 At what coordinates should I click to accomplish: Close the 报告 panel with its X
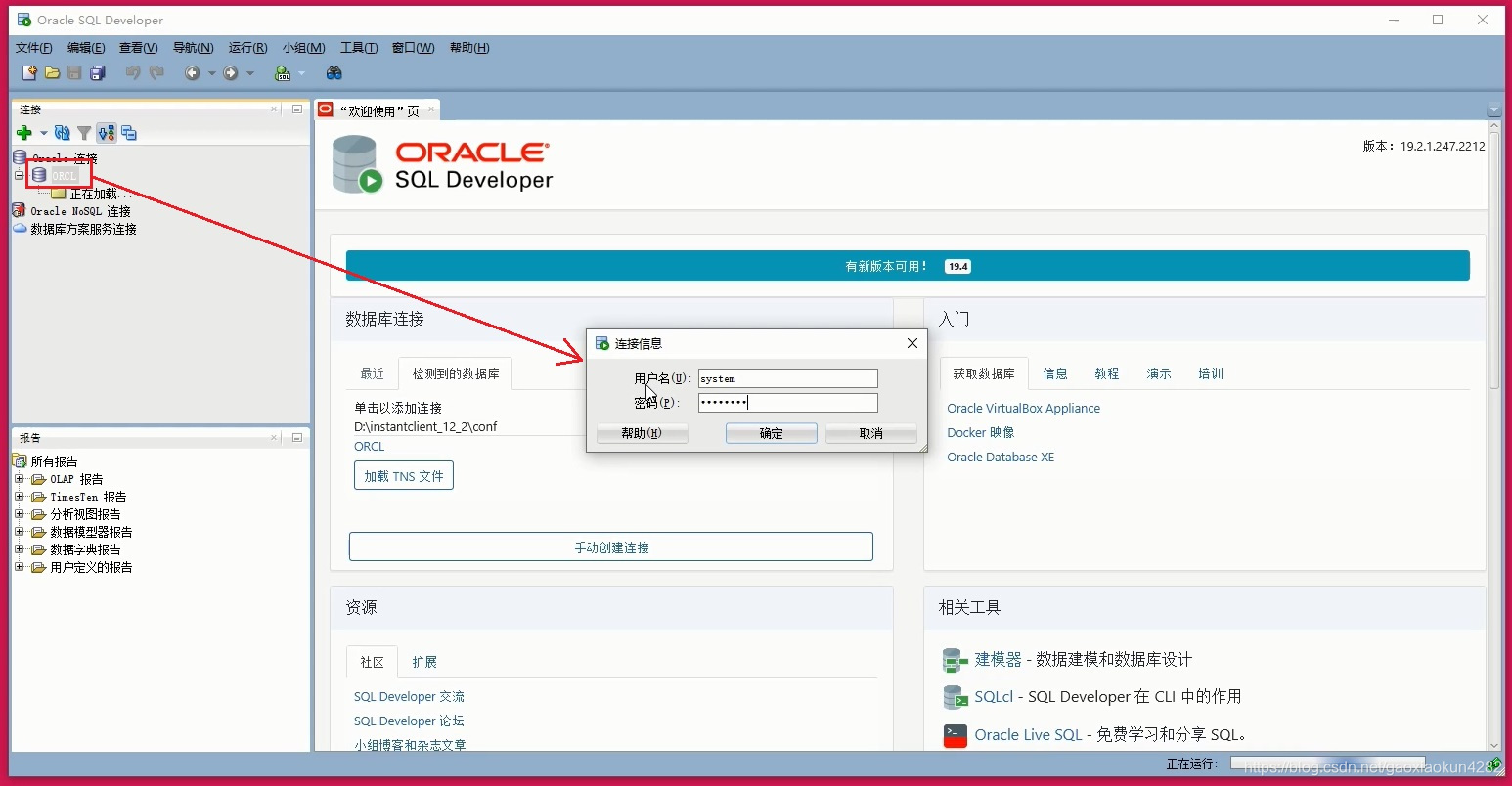[274, 438]
